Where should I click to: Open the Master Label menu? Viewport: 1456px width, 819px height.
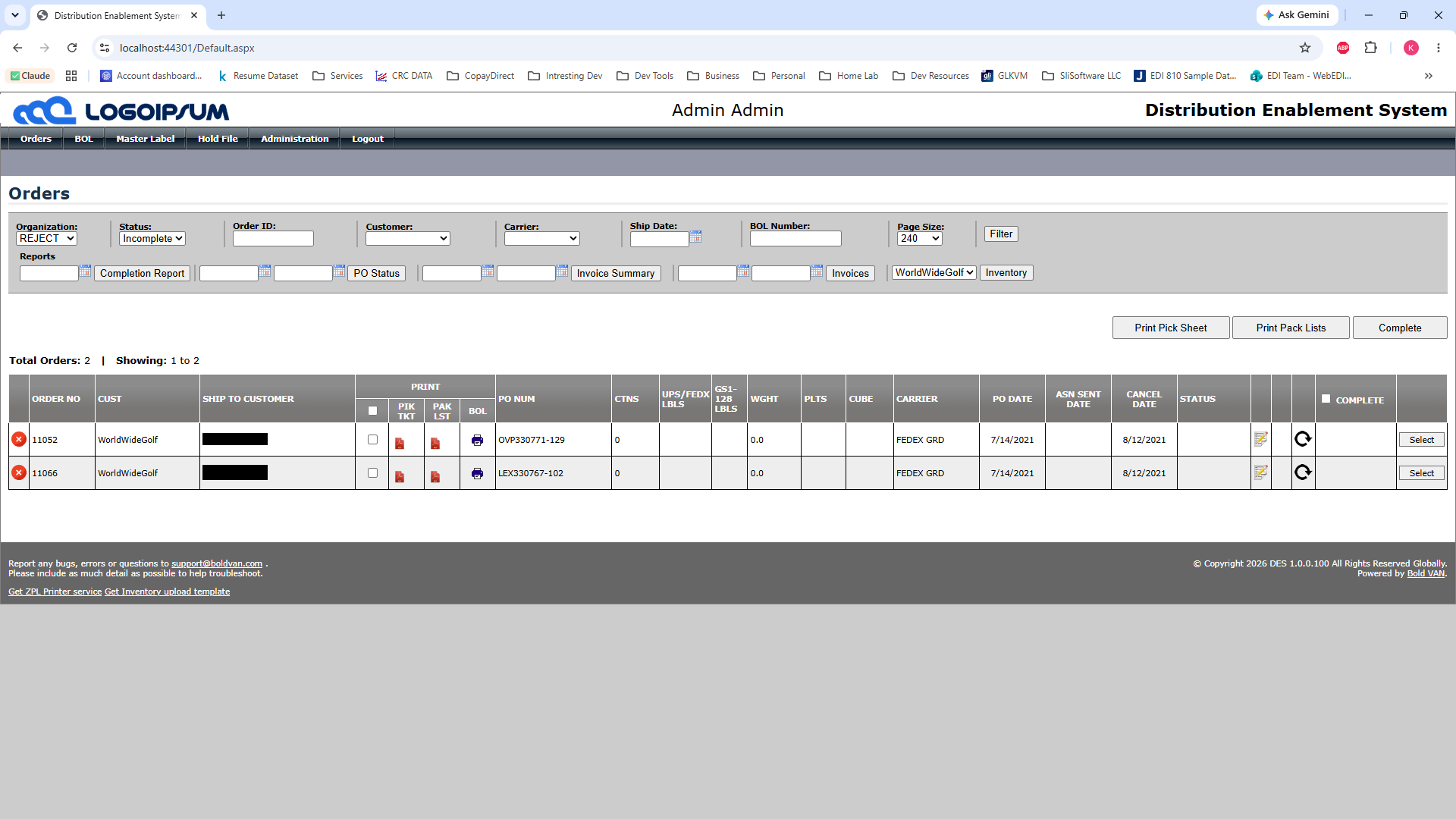pos(146,139)
